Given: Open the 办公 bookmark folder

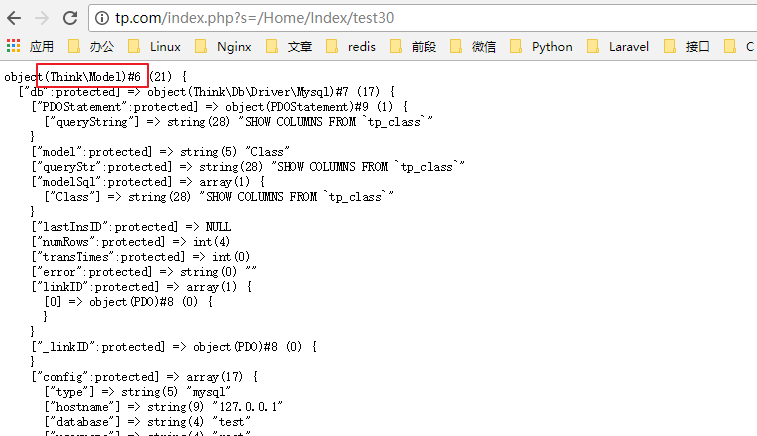Looking at the screenshot, I should coord(91,46).
